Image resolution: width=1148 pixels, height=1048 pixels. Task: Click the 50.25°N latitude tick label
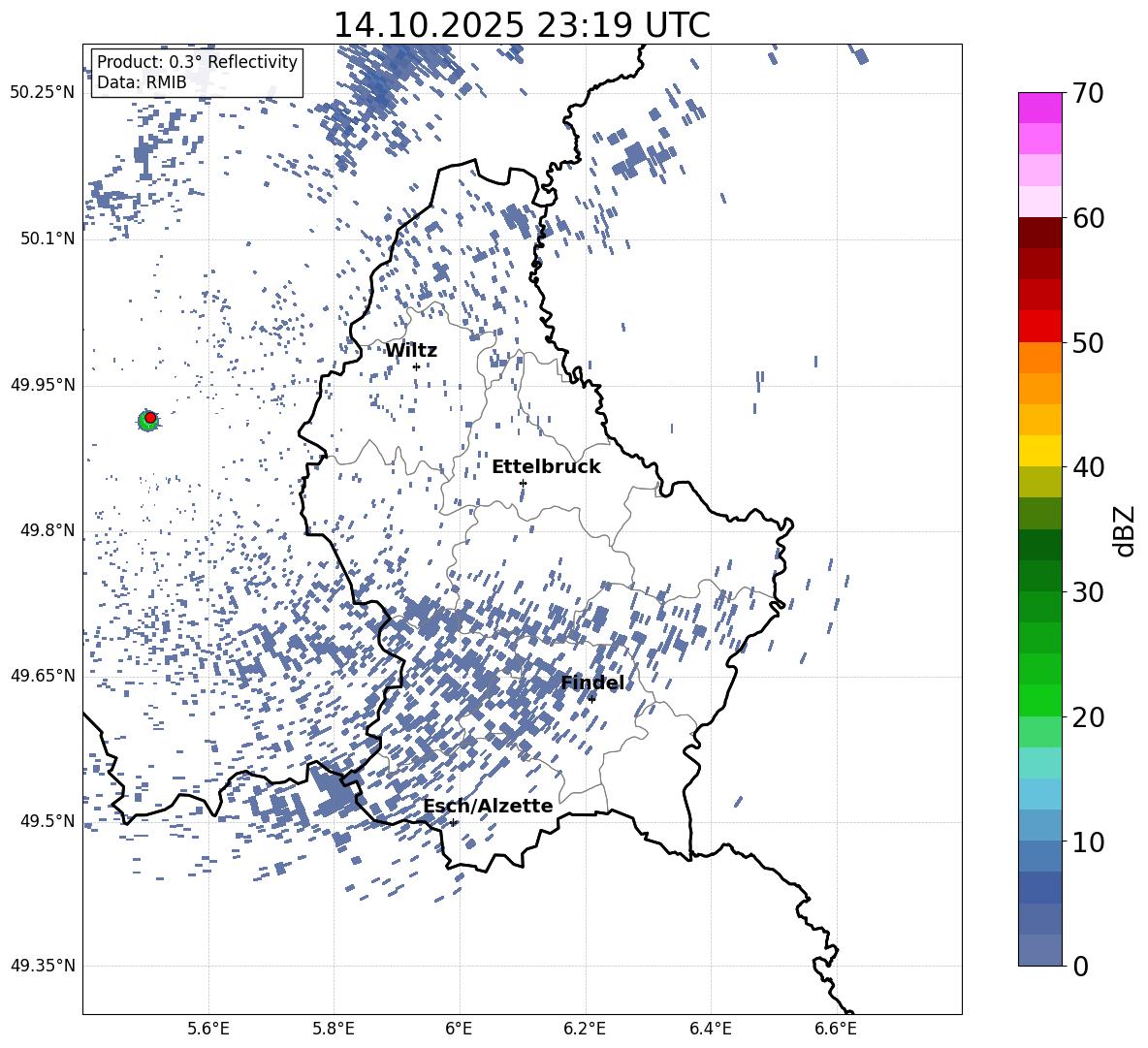coord(42,93)
